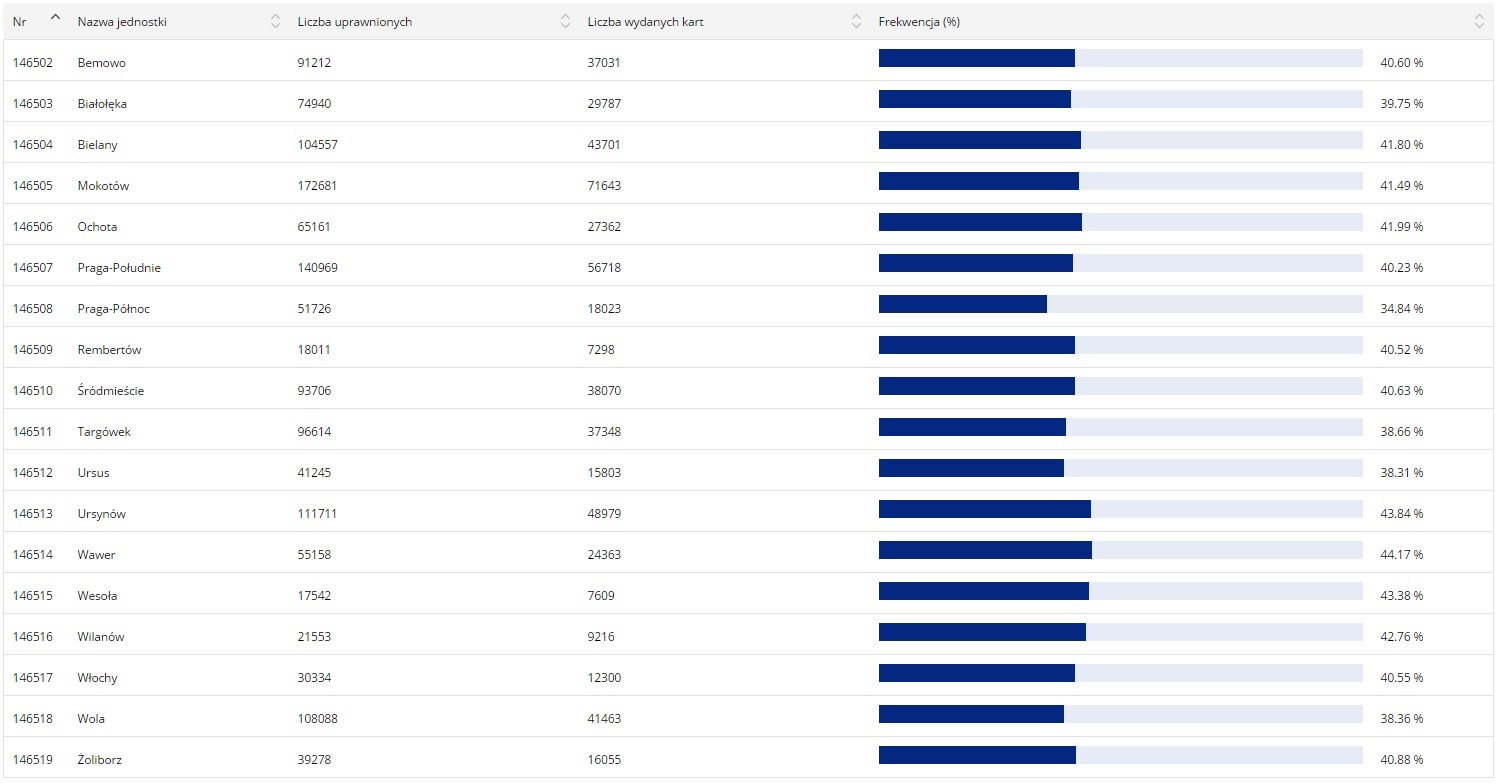This screenshot has height=784, width=1500.
Task: Click the Praga-Północ turnout bar
Action: click(1120, 304)
